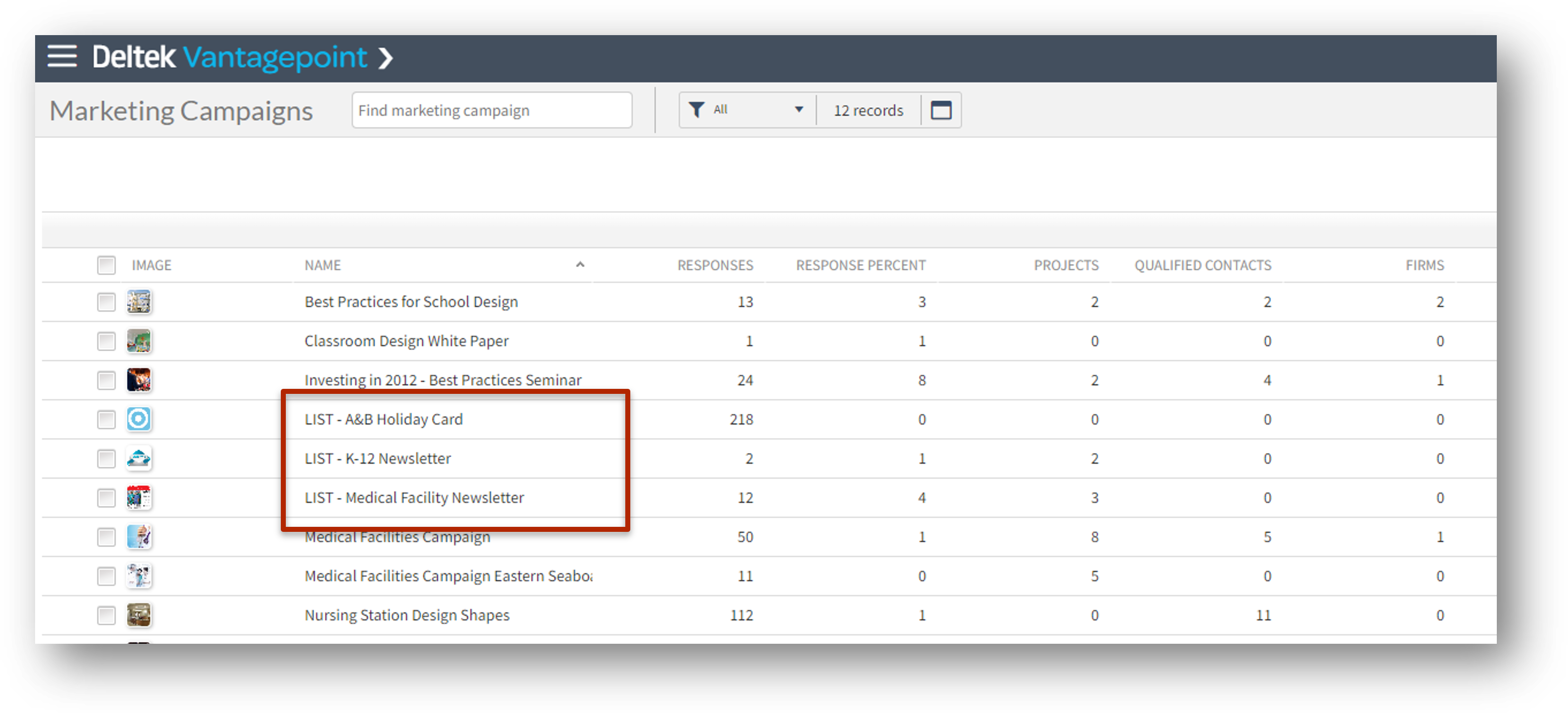
Task: Sort by the RESPONSES column header
Action: pyautogui.click(x=715, y=265)
